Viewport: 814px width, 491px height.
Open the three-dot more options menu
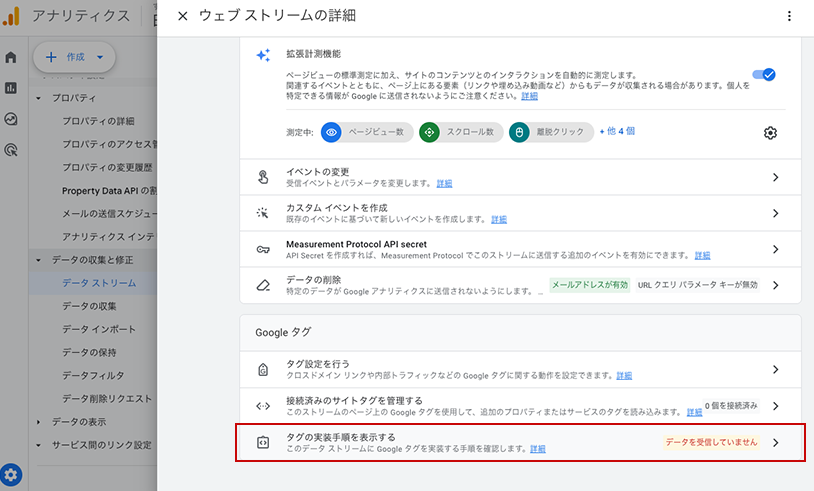pyautogui.click(x=788, y=16)
